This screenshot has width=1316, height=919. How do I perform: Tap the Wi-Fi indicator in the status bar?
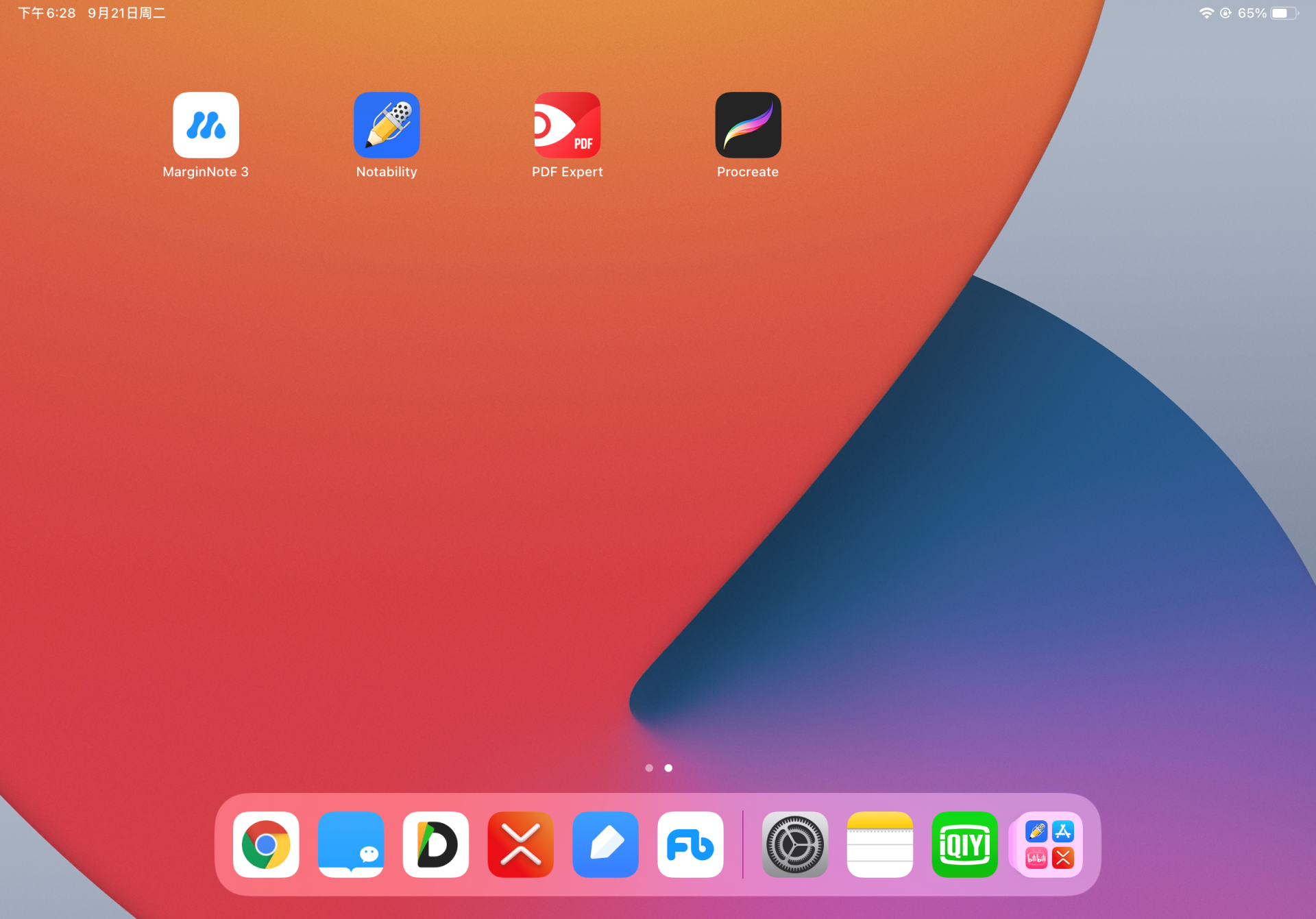coord(1206,12)
